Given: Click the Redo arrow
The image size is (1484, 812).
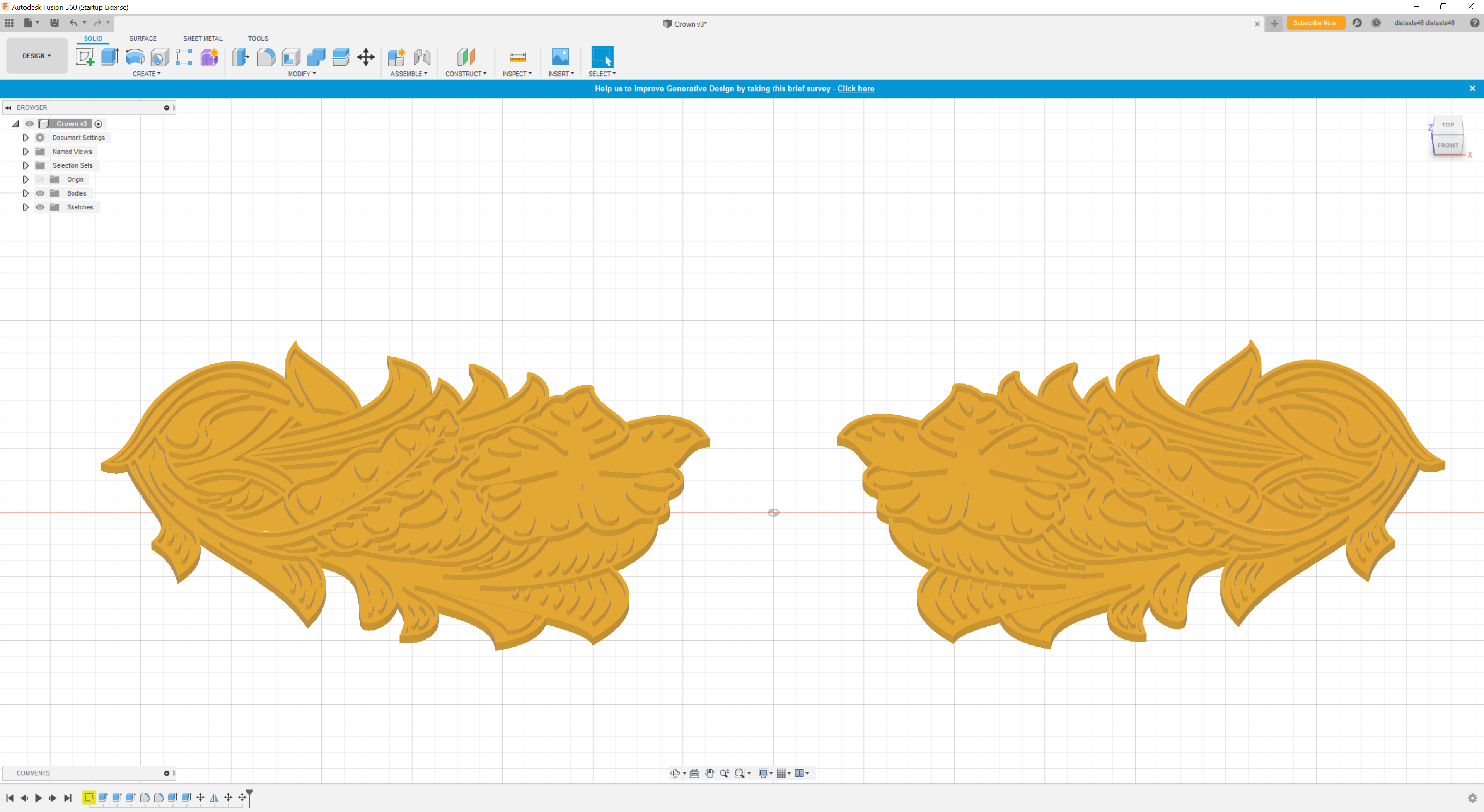Looking at the screenshot, I should (97, 22).
